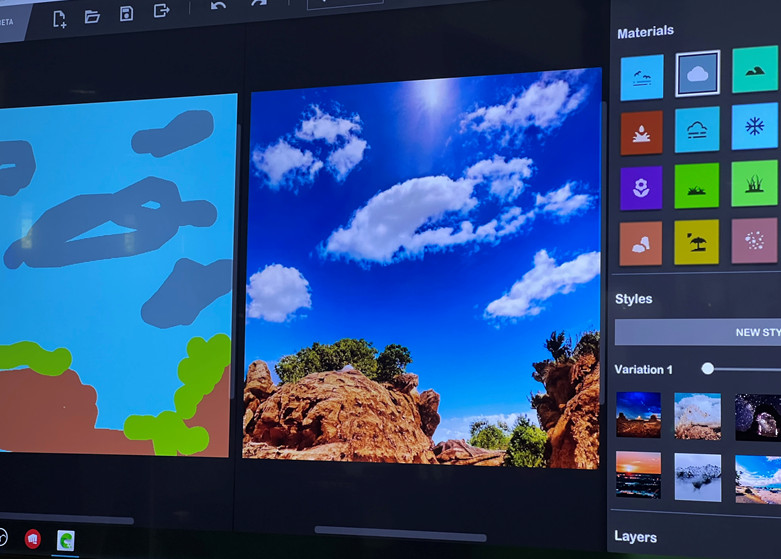Image resolution: width=781 pixels, height=559 pixels.
Task: Export the image using the export icon
Action: [x=161, y=11]
